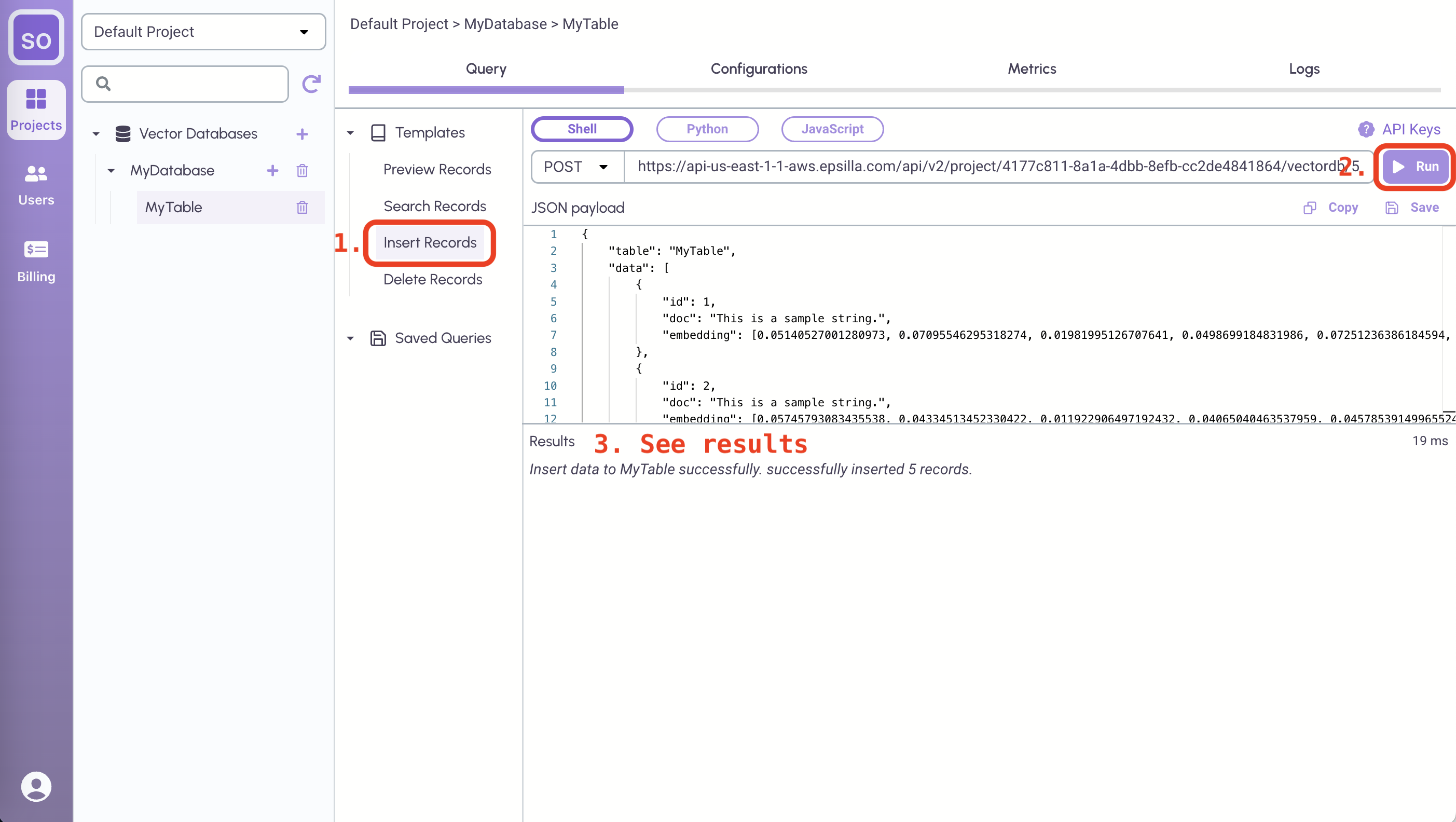Open Users section in sidebar
Image resolution: width=1456 pixels, height=822 pixels.
tap(36, 184)
